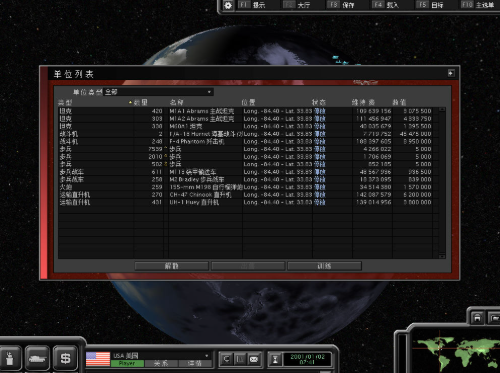
Task: Open the envelope mail icon
Action: [x=254, y=359]
